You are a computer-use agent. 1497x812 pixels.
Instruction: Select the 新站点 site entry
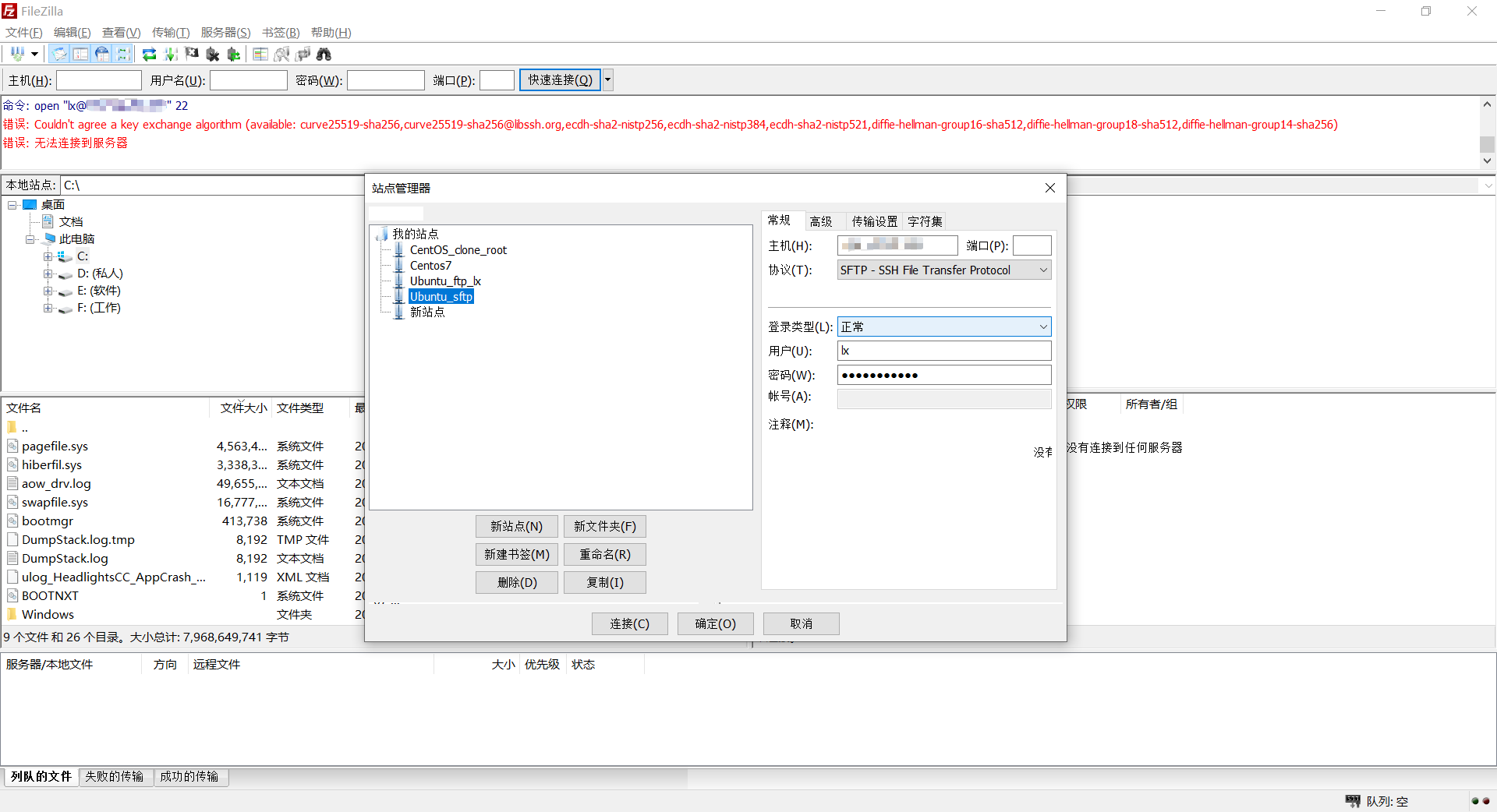[x=427, y=312]
